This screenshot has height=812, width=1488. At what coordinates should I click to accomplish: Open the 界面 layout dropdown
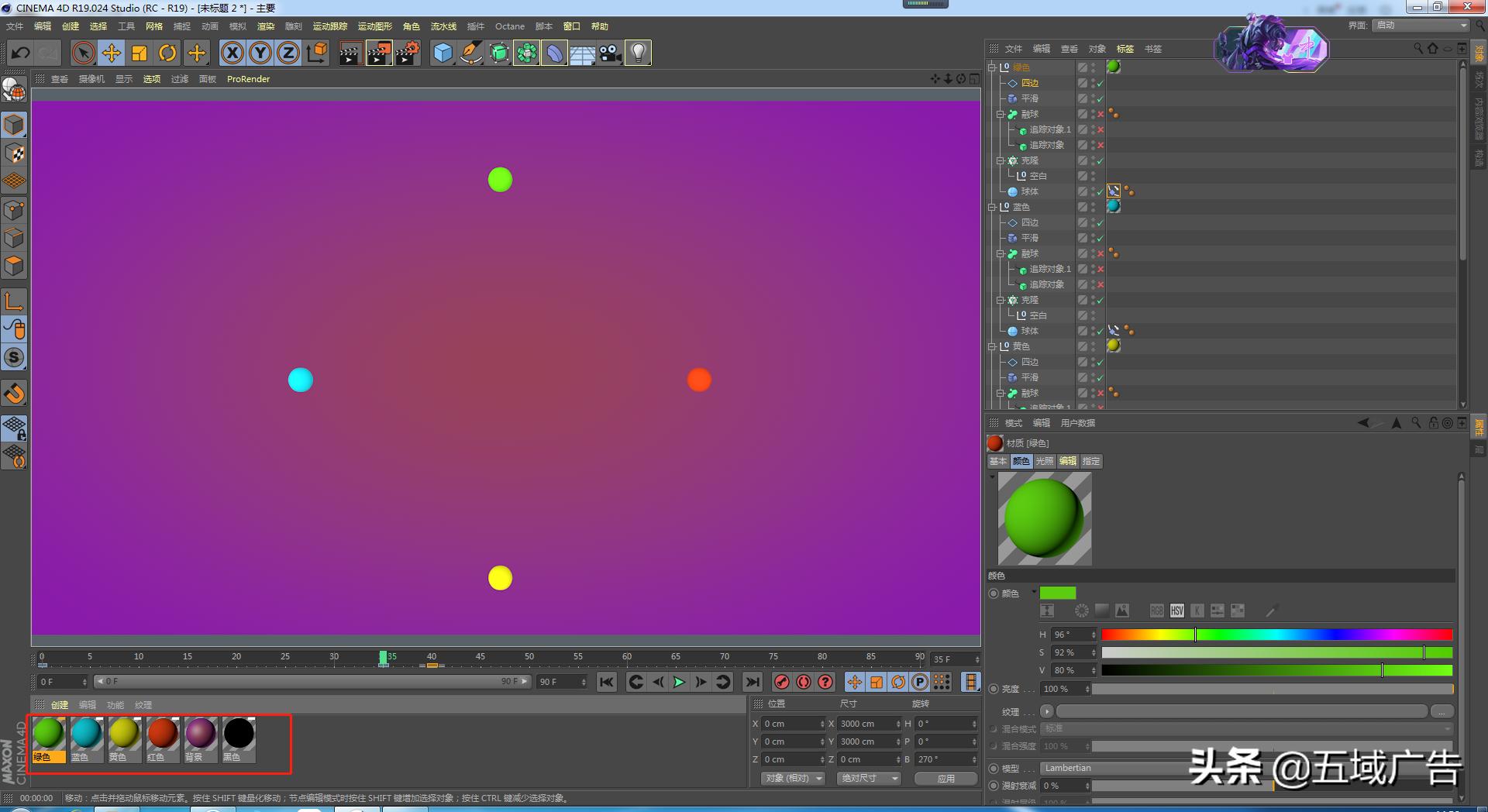[1421, 26]
